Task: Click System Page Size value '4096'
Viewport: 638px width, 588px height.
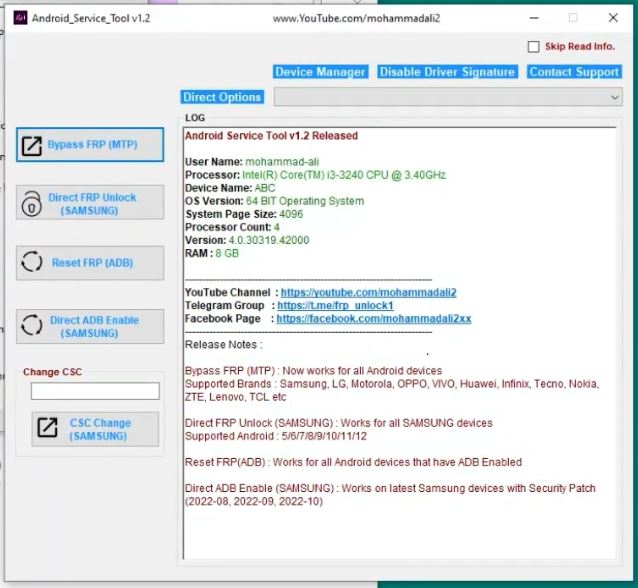Action: pos(291,214)
